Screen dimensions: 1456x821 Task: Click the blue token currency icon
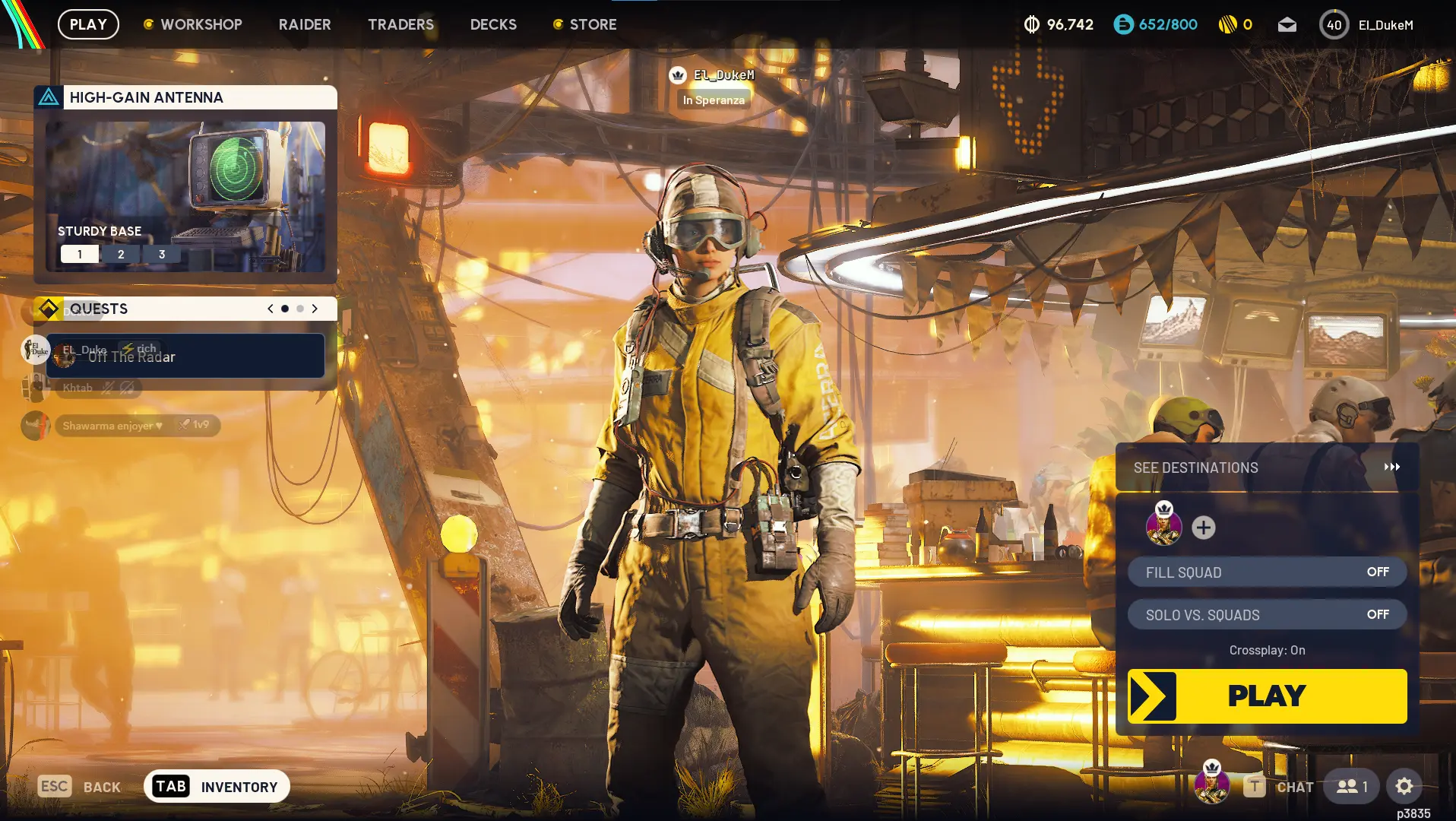pos(1122,25)
